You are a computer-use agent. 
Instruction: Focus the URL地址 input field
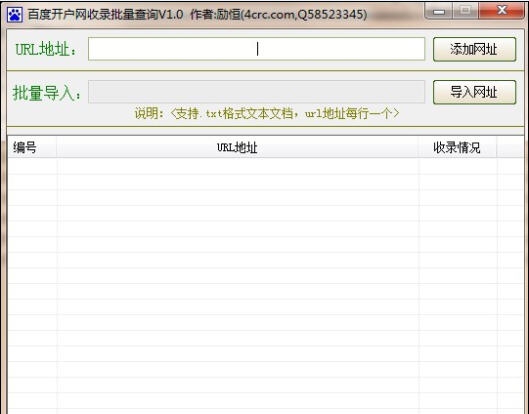click(256, 49)
